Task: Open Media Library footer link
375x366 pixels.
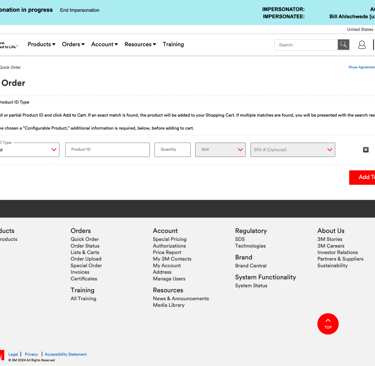Action: [x=169, y=305]
